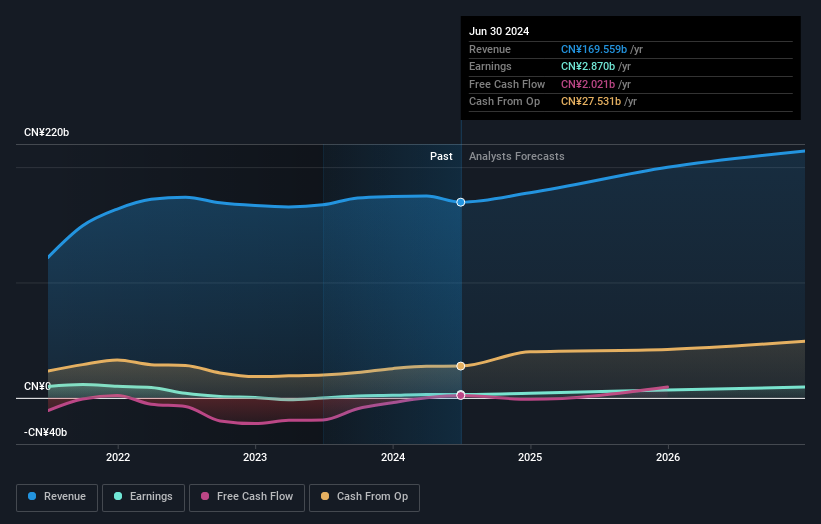Click the Past label on chart

pyautogui.click(x=441, y=156)
